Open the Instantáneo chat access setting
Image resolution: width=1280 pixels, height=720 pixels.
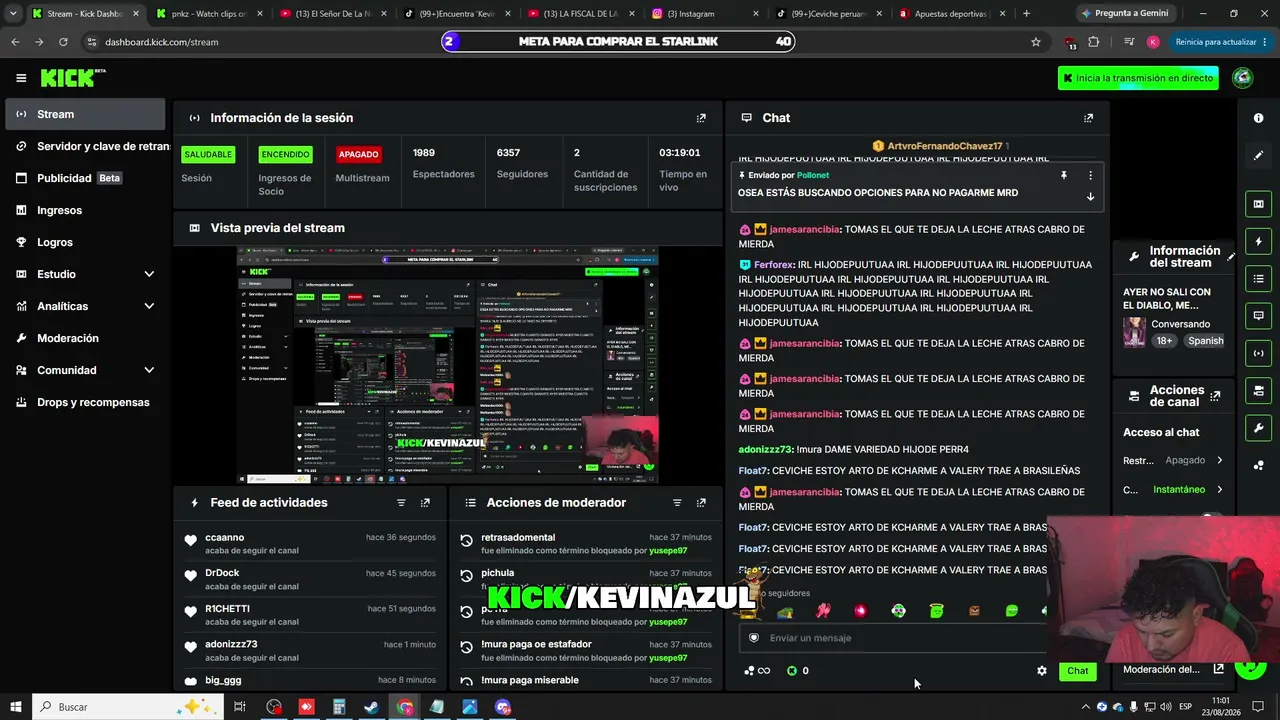[1173, 490]
